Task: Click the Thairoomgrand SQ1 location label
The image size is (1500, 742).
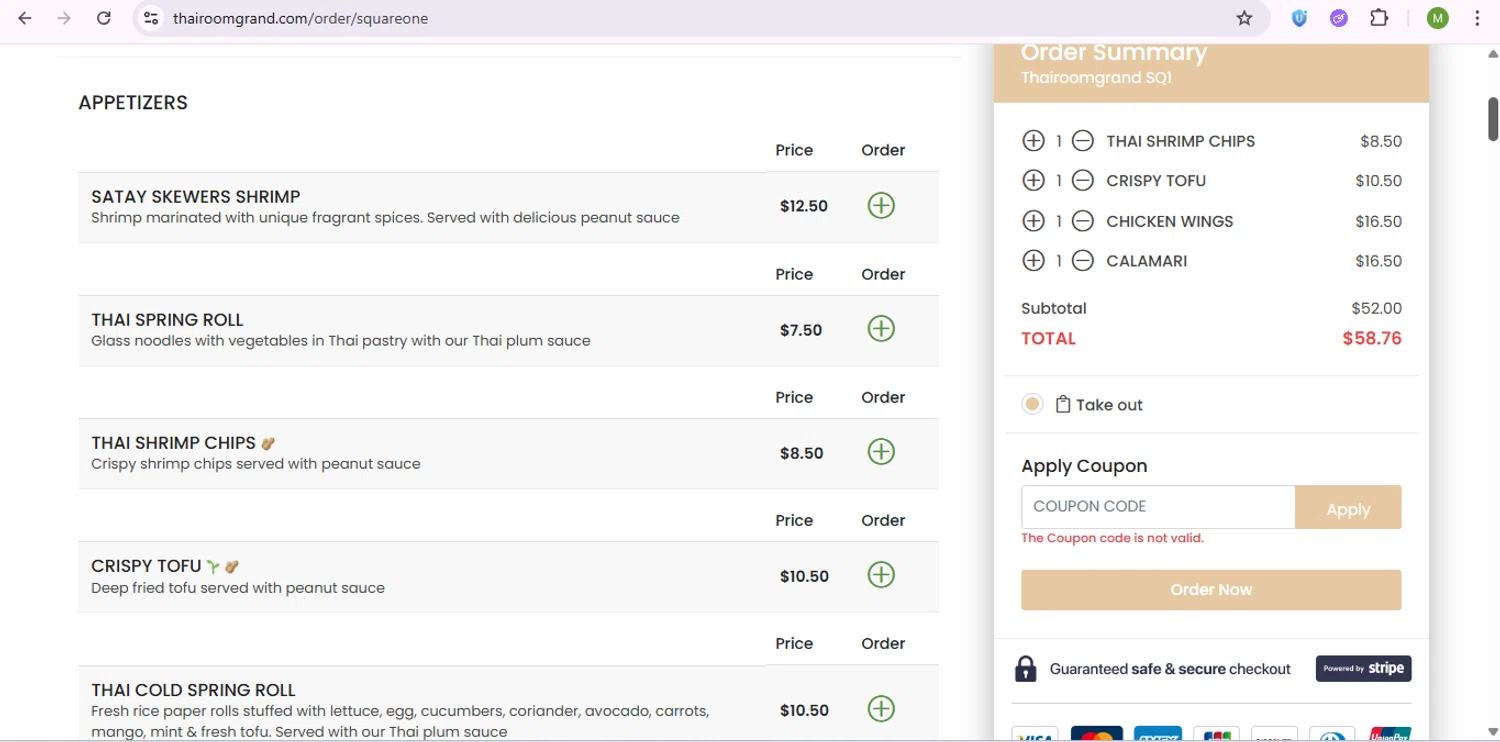Action: 1096,77
